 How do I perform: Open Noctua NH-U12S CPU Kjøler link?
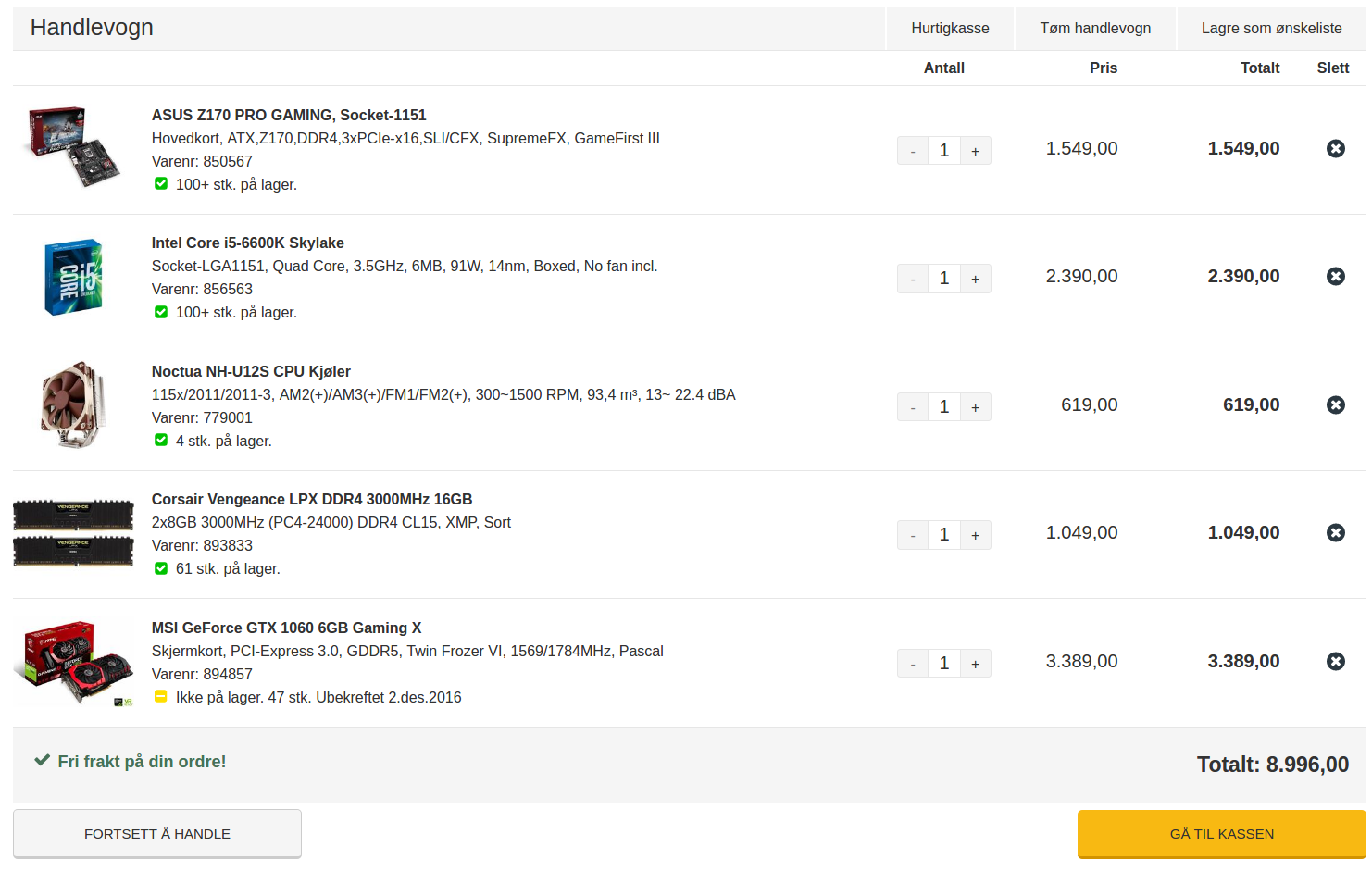tap(251, 371)
